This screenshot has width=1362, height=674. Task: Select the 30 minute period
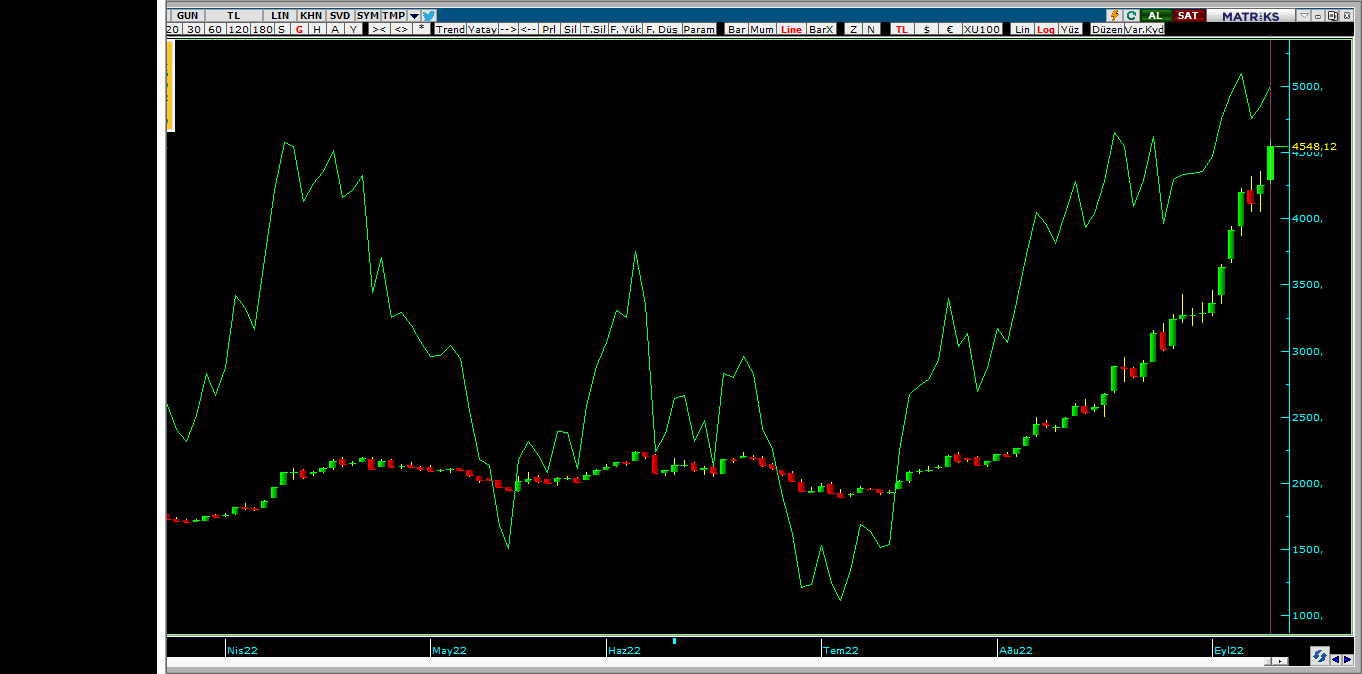click(193, 29)
